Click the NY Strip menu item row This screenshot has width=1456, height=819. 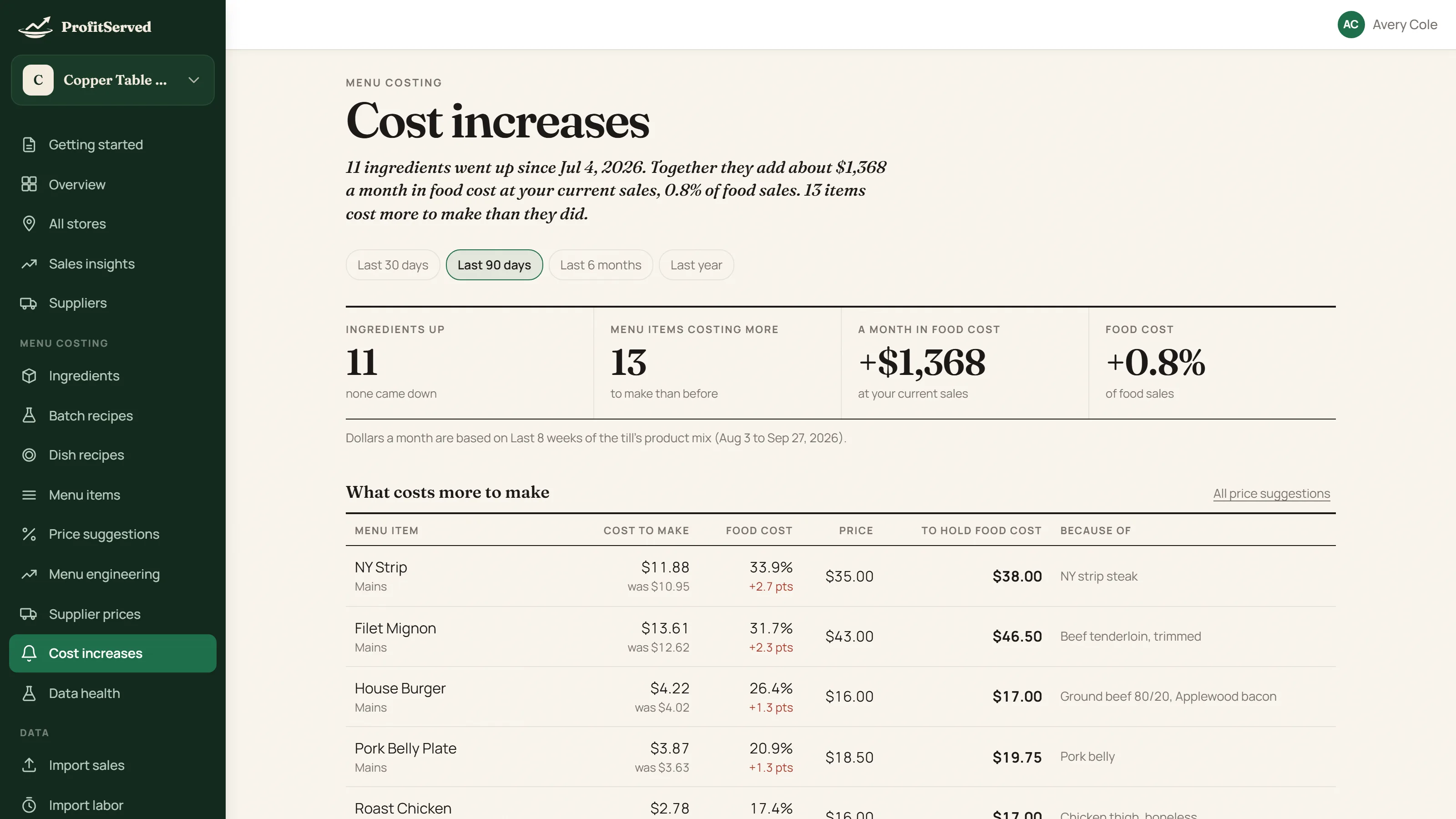click(840, 576)
